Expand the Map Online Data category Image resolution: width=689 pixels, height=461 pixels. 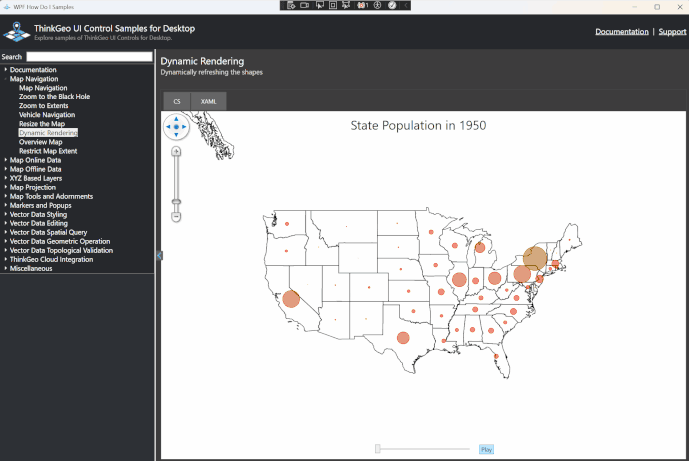click(6, 160)
